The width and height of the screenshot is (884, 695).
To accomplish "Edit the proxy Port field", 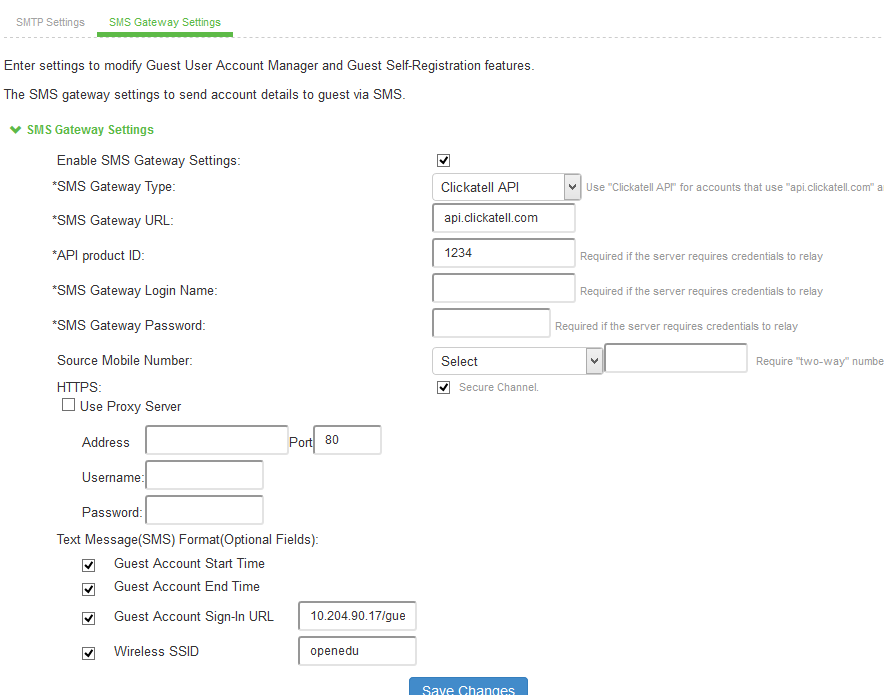I will tap(347, 440).
